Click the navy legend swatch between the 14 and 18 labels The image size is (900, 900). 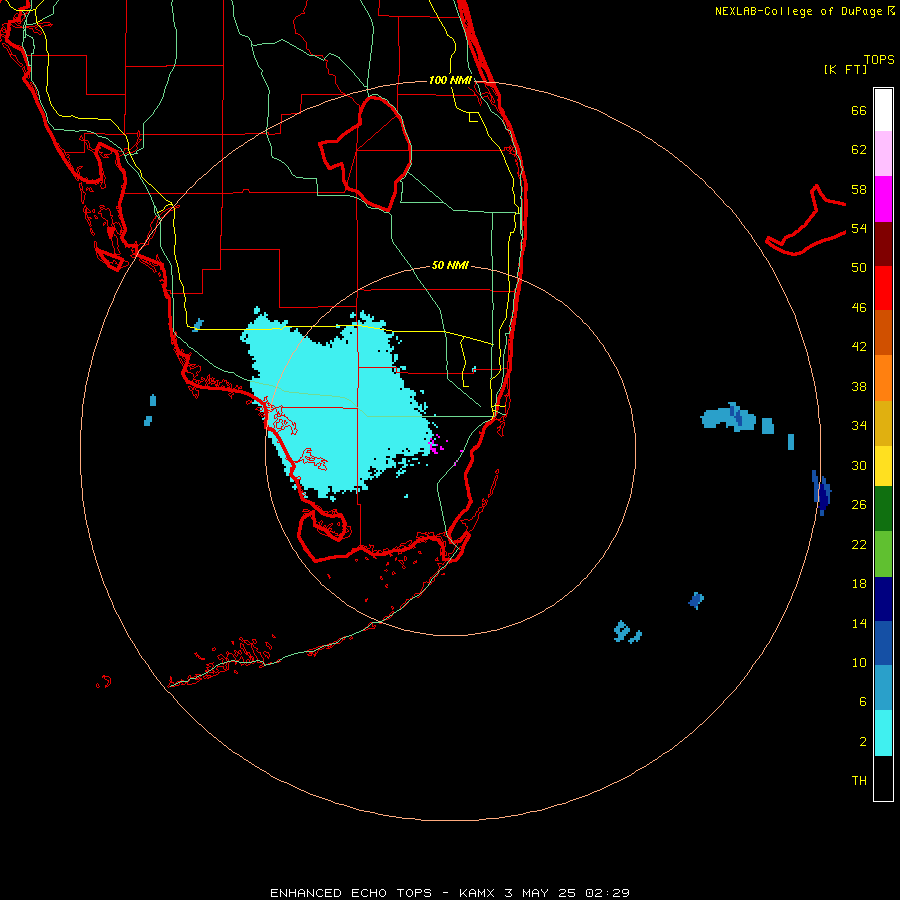tap(883, 599)
